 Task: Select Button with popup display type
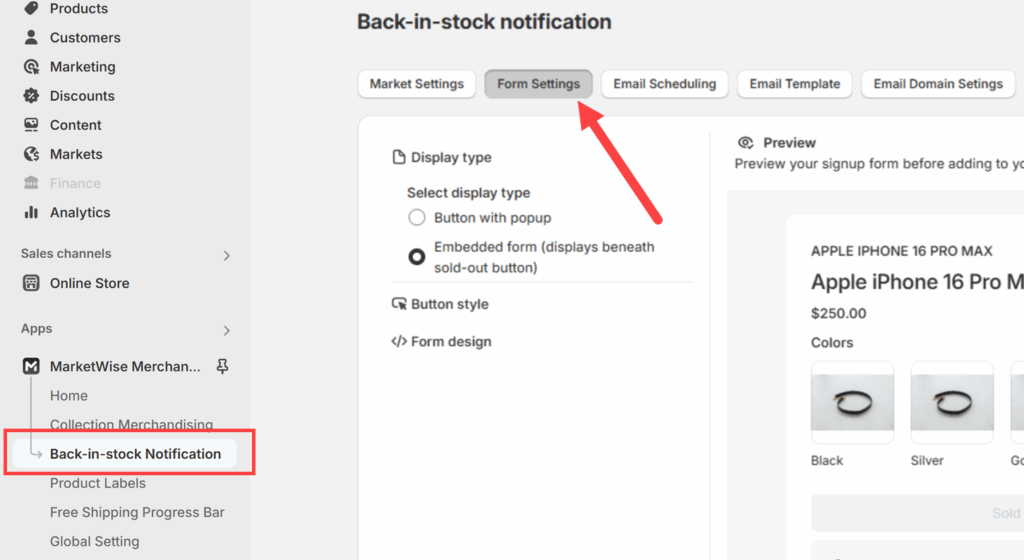click(417, 218)
